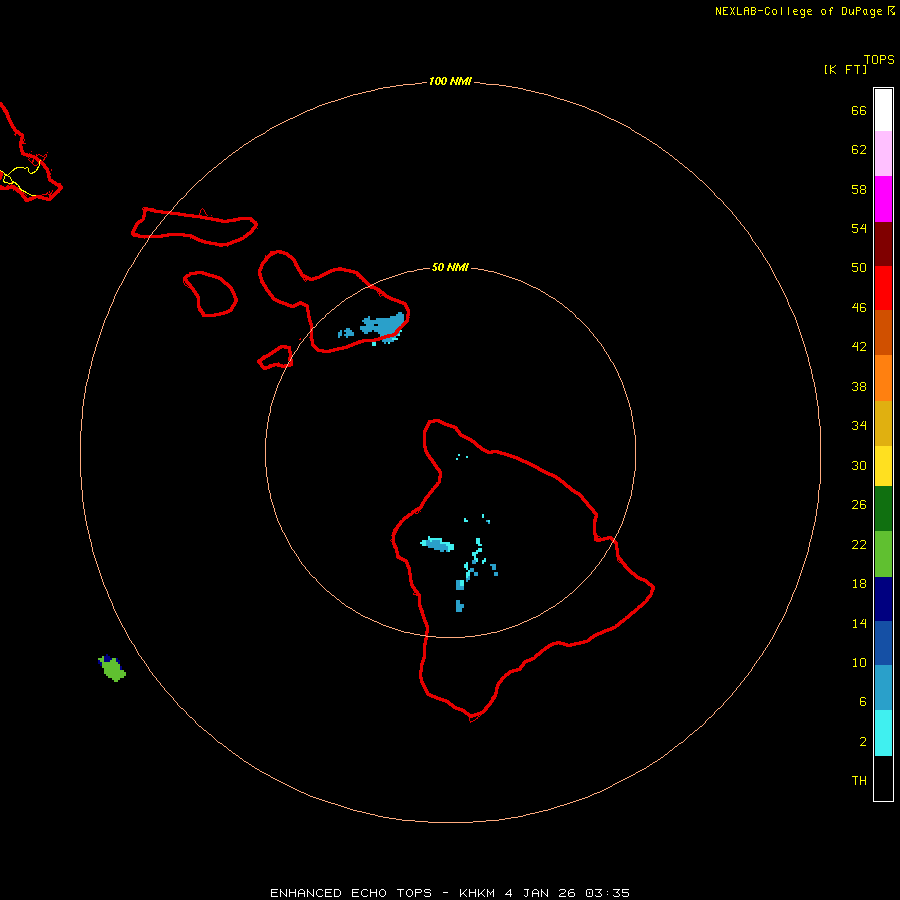Select the "10" legend value

click(859, 662)
